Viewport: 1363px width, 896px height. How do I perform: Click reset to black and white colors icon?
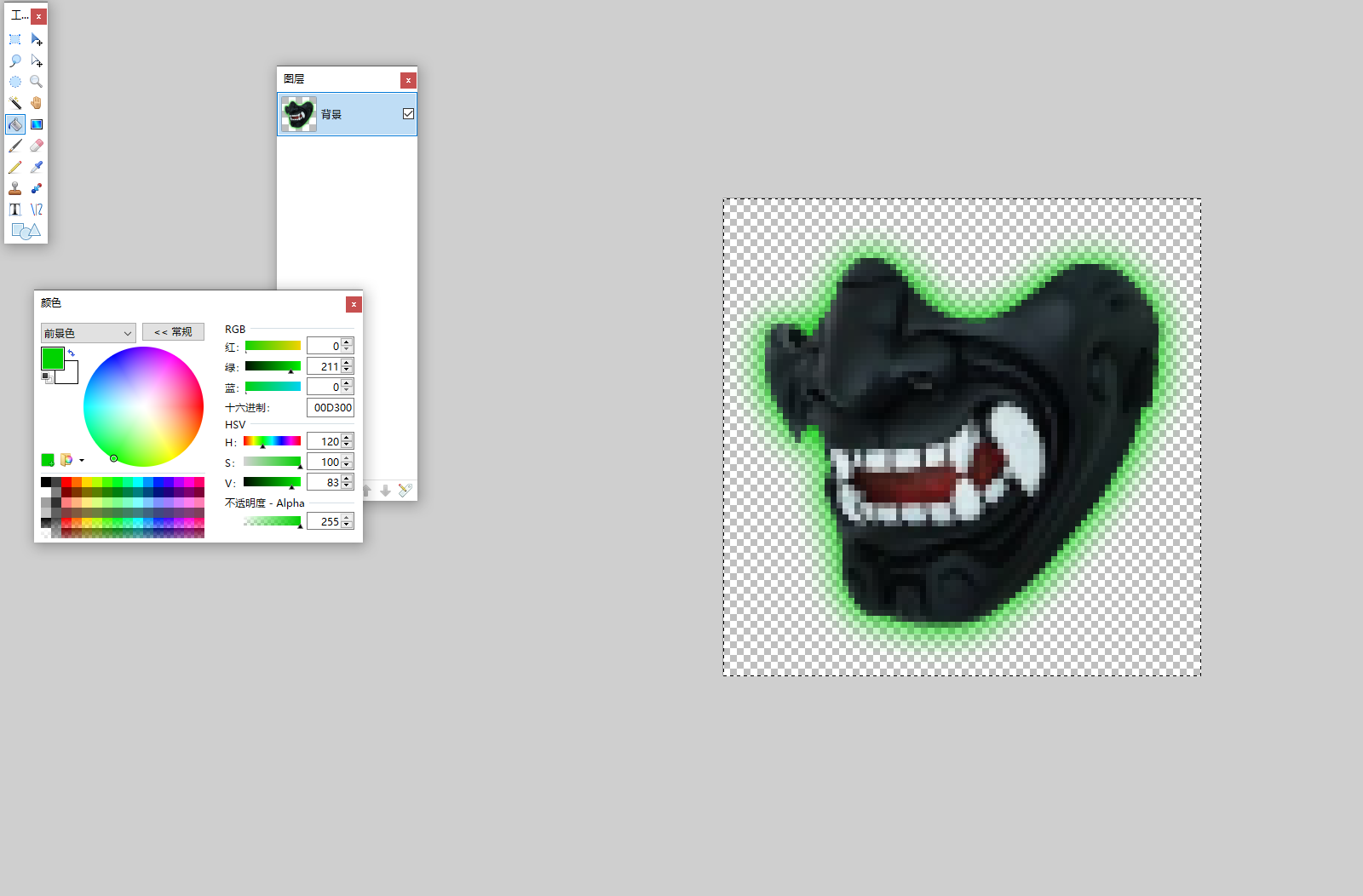tap(46, 377)
